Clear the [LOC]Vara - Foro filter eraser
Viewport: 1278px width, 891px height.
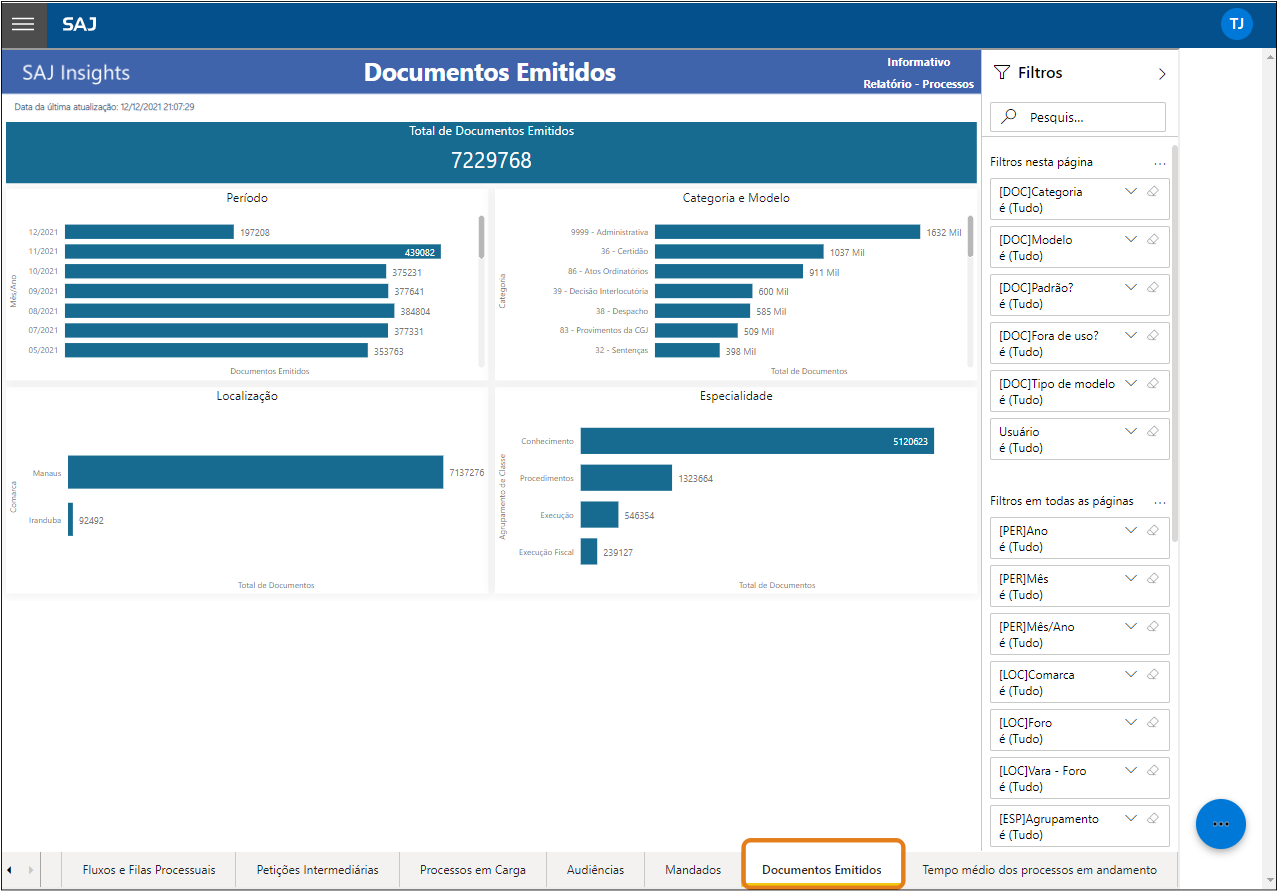point(1153,770)
